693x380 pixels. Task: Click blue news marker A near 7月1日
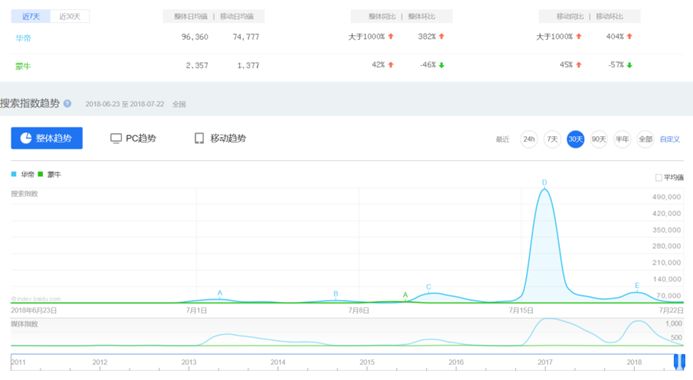point(220,293)
